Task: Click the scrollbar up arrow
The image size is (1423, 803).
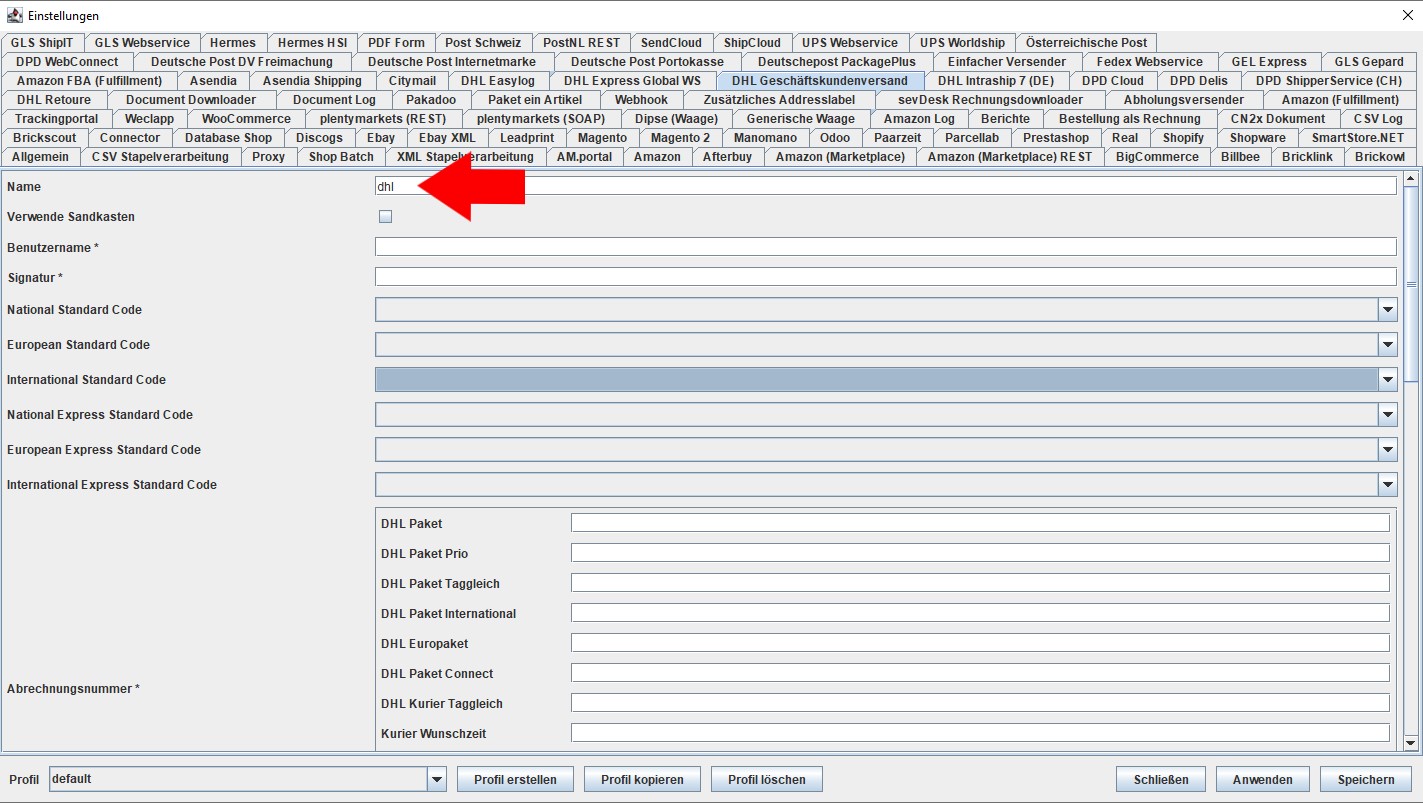Action: click(1411, 179)
